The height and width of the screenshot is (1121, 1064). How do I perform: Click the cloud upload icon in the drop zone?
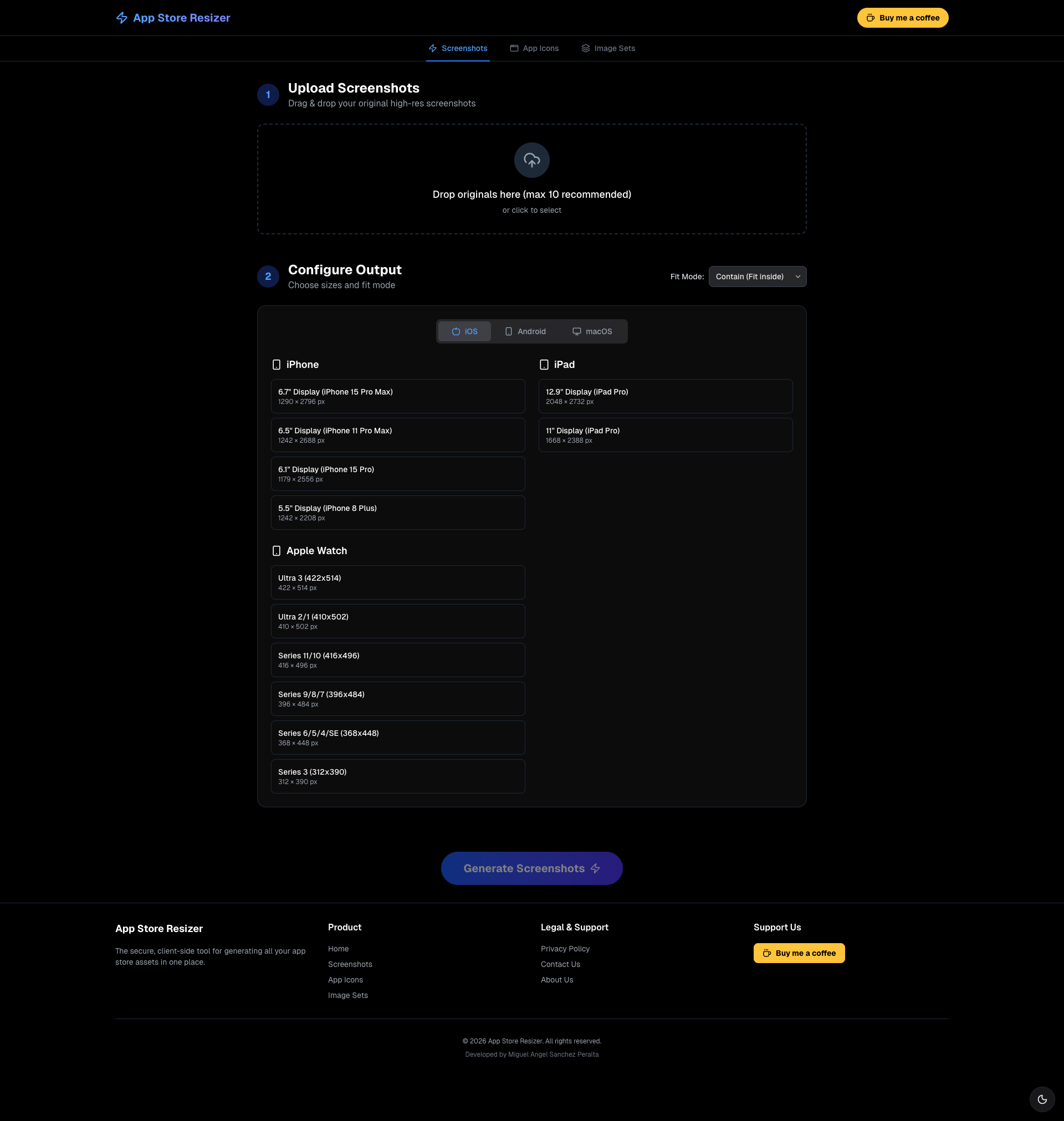point(531,160)
